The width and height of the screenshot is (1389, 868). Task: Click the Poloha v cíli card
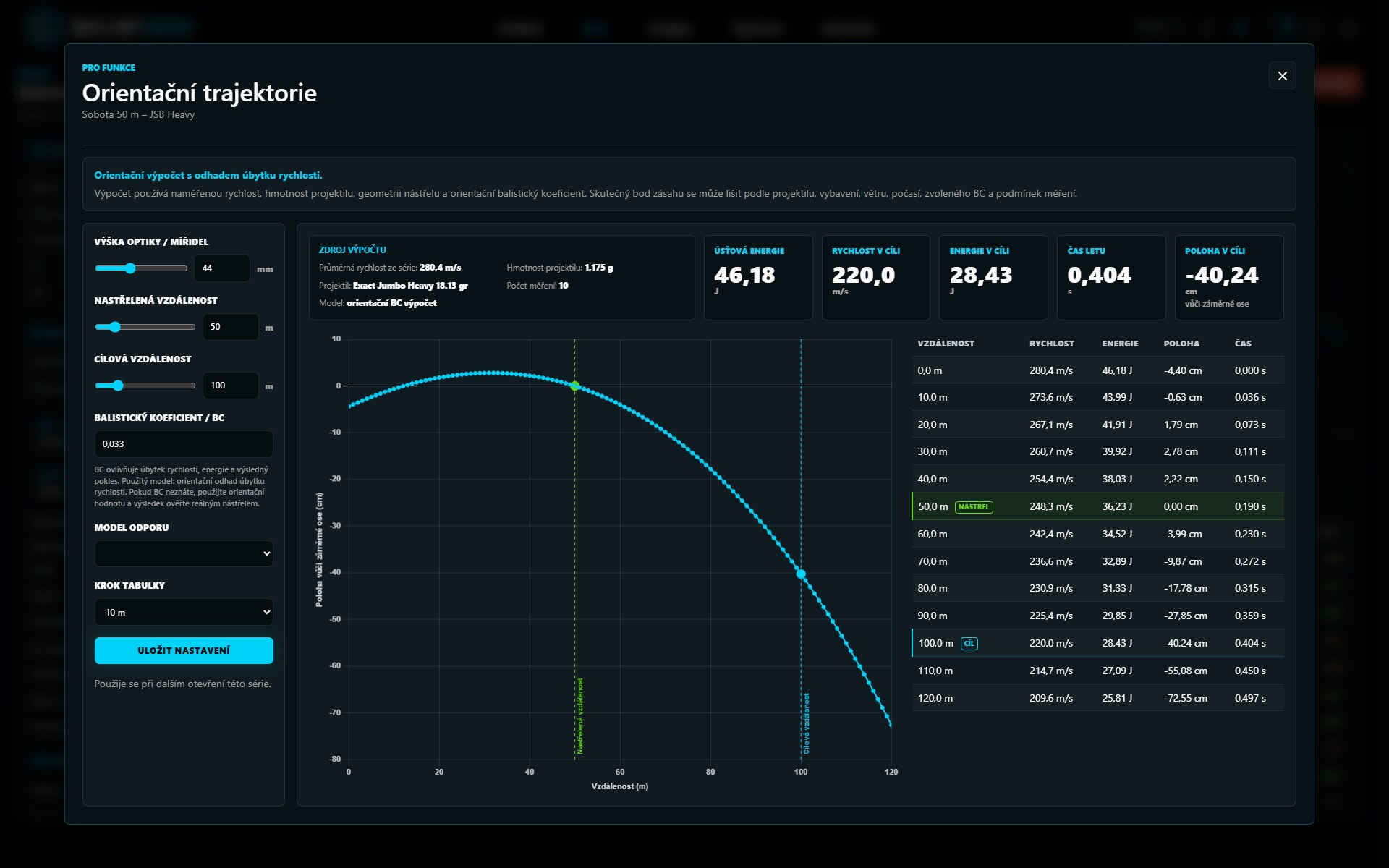[1229, 278]
